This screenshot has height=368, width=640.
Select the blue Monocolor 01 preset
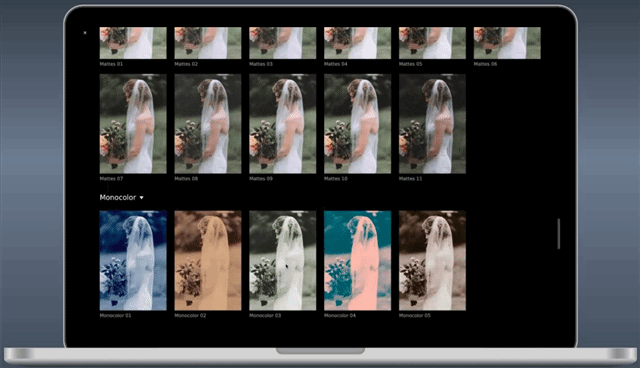click(x=133, y=260)
